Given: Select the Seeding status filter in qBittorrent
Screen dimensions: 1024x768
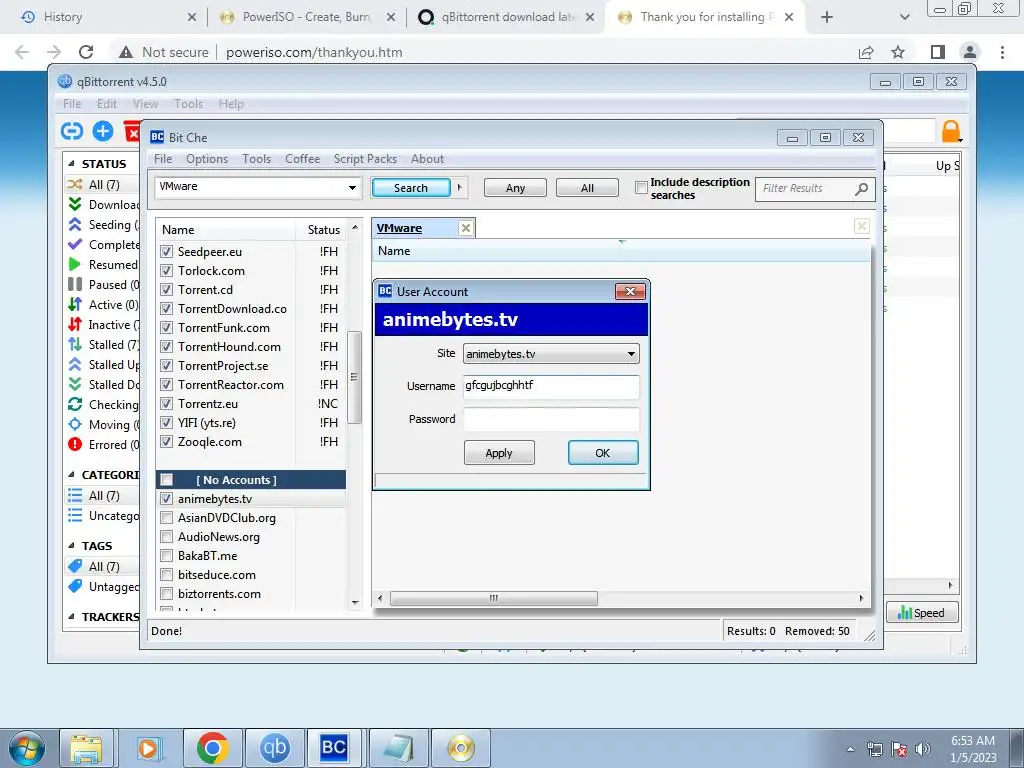Looking at the screenshot, I should [104, 225].
